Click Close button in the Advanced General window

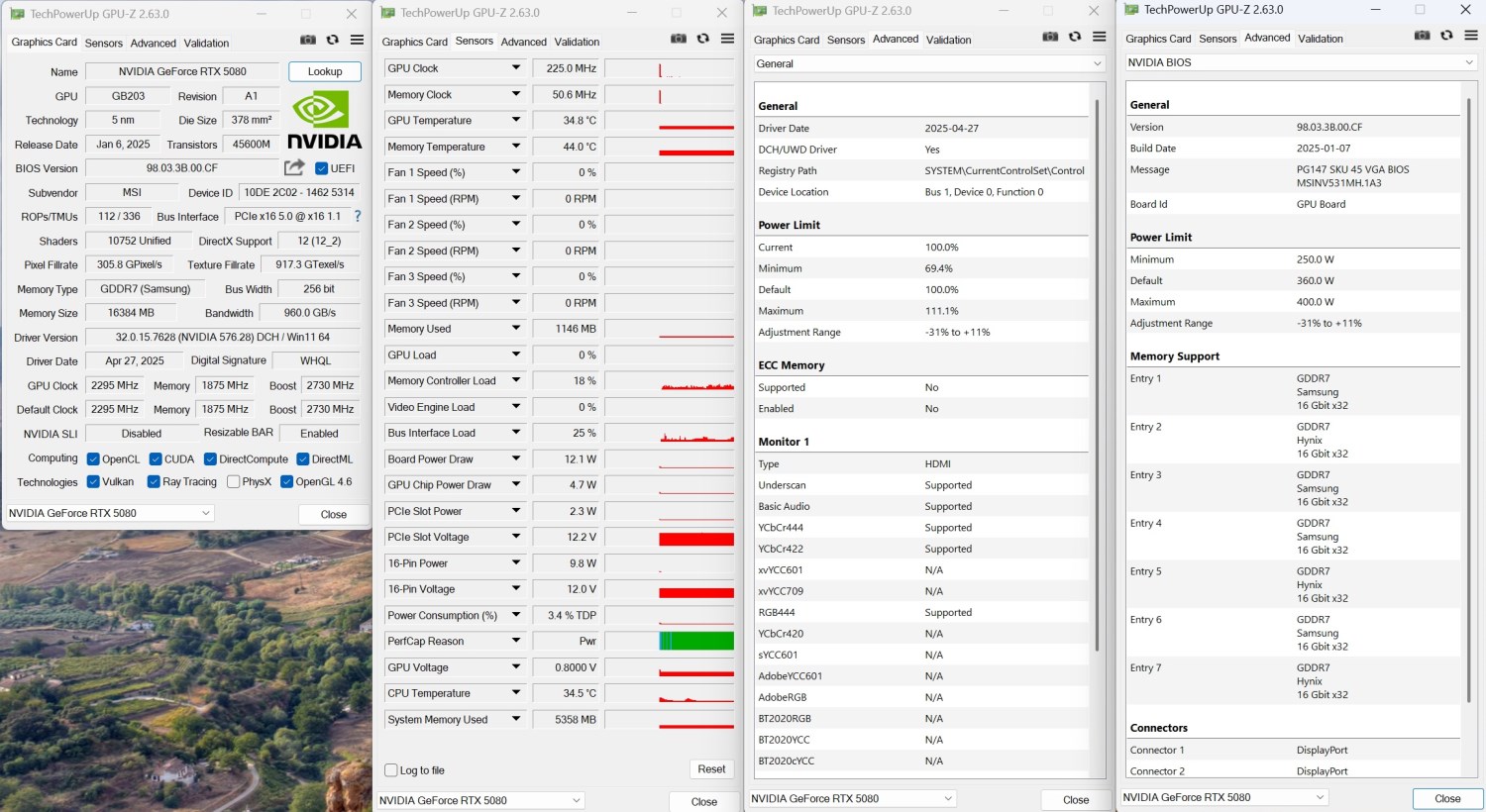point(1076,799)
